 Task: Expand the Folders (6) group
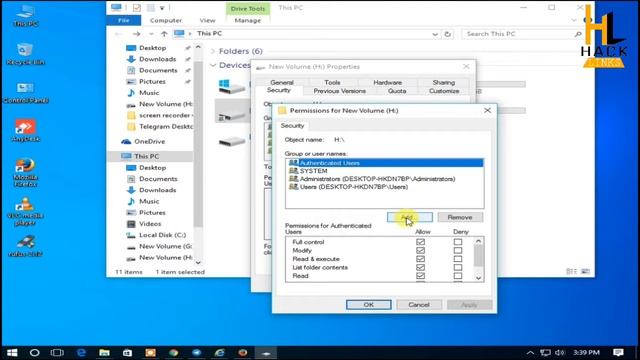click(x=213, y=51)
